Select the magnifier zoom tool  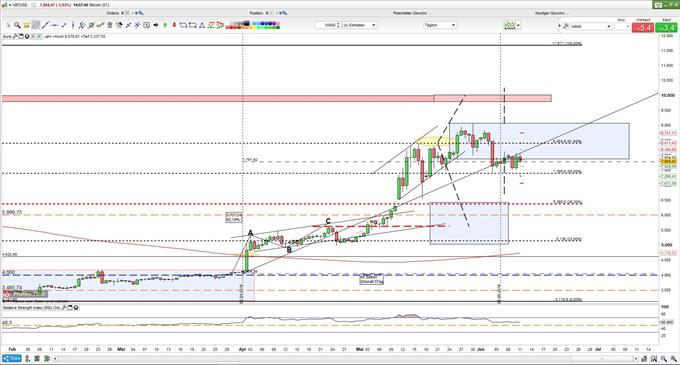point(17,25)
